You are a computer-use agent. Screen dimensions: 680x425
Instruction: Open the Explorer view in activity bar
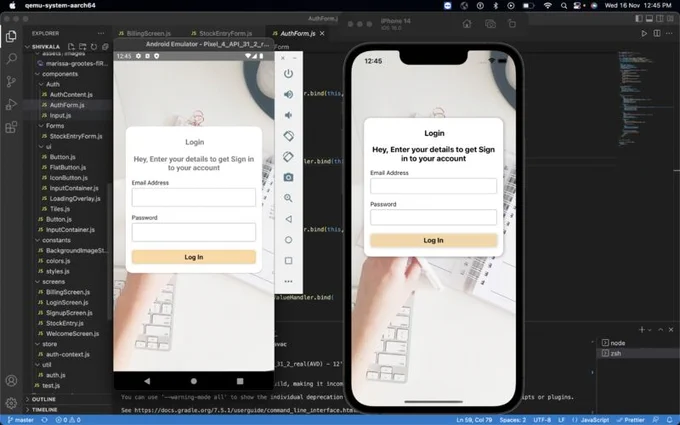(x=11, y=36)
